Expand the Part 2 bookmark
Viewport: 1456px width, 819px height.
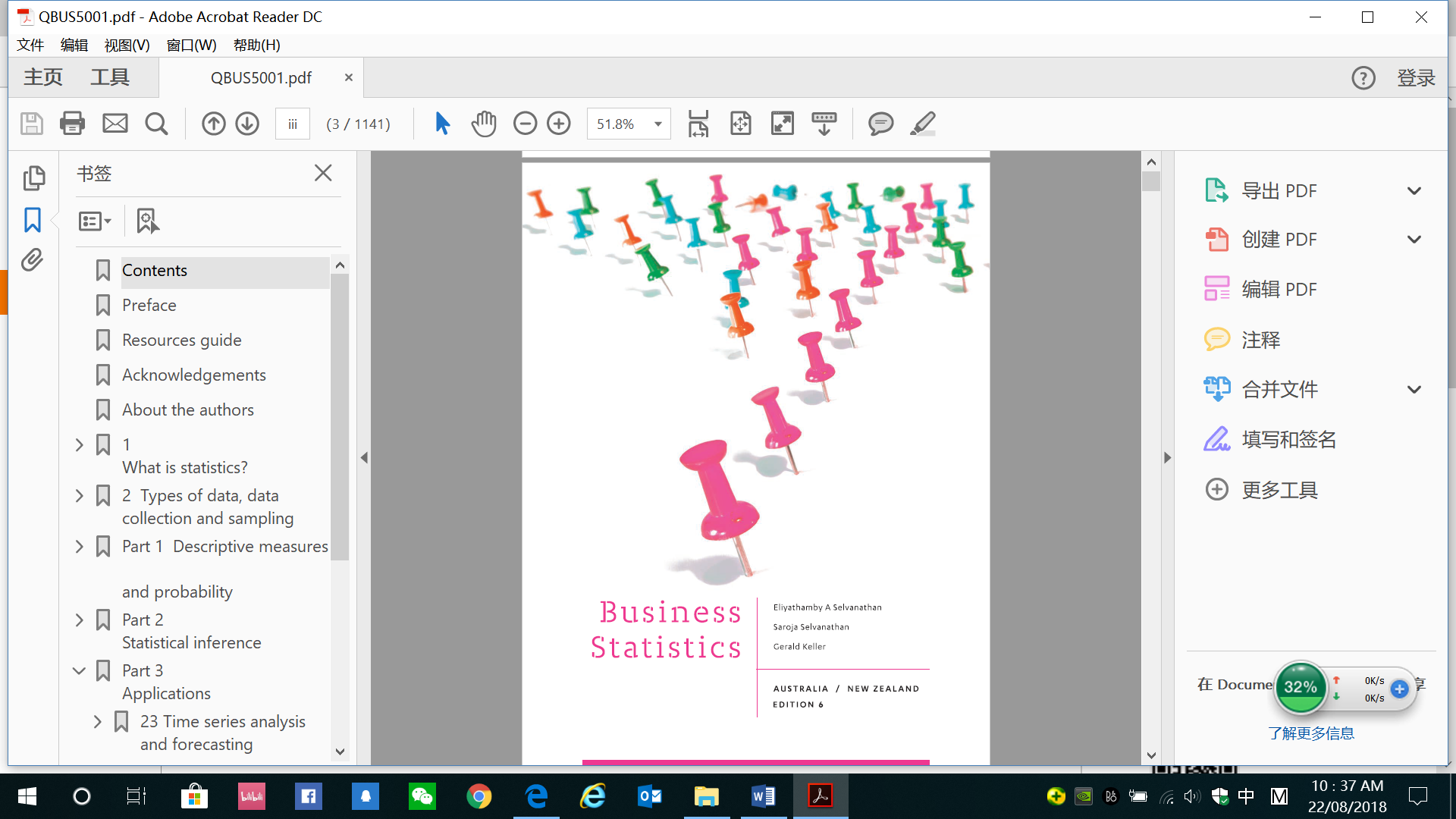(79, 620)
